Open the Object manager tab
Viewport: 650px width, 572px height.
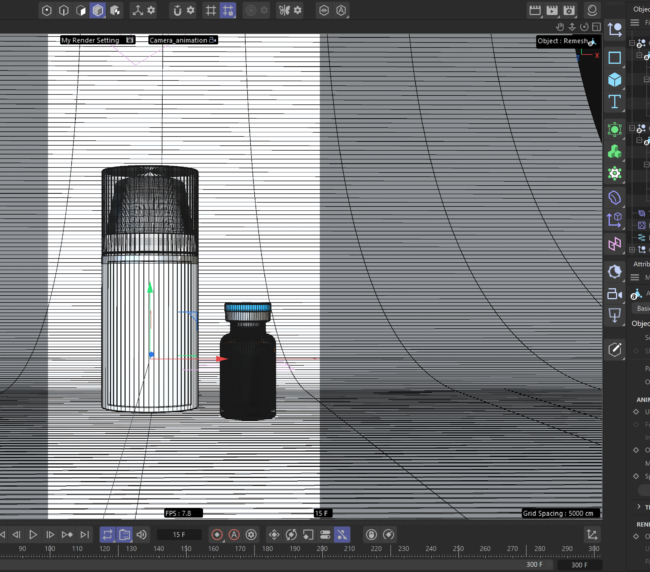pos(641,9)
